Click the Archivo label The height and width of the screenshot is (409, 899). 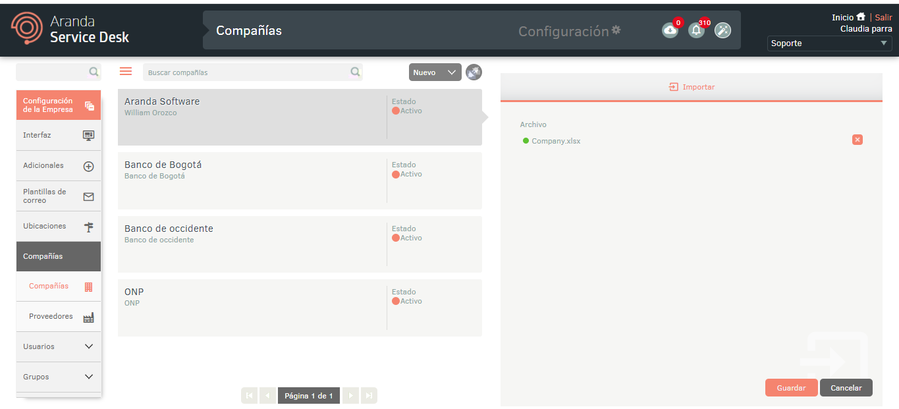(x=533, y=124)
